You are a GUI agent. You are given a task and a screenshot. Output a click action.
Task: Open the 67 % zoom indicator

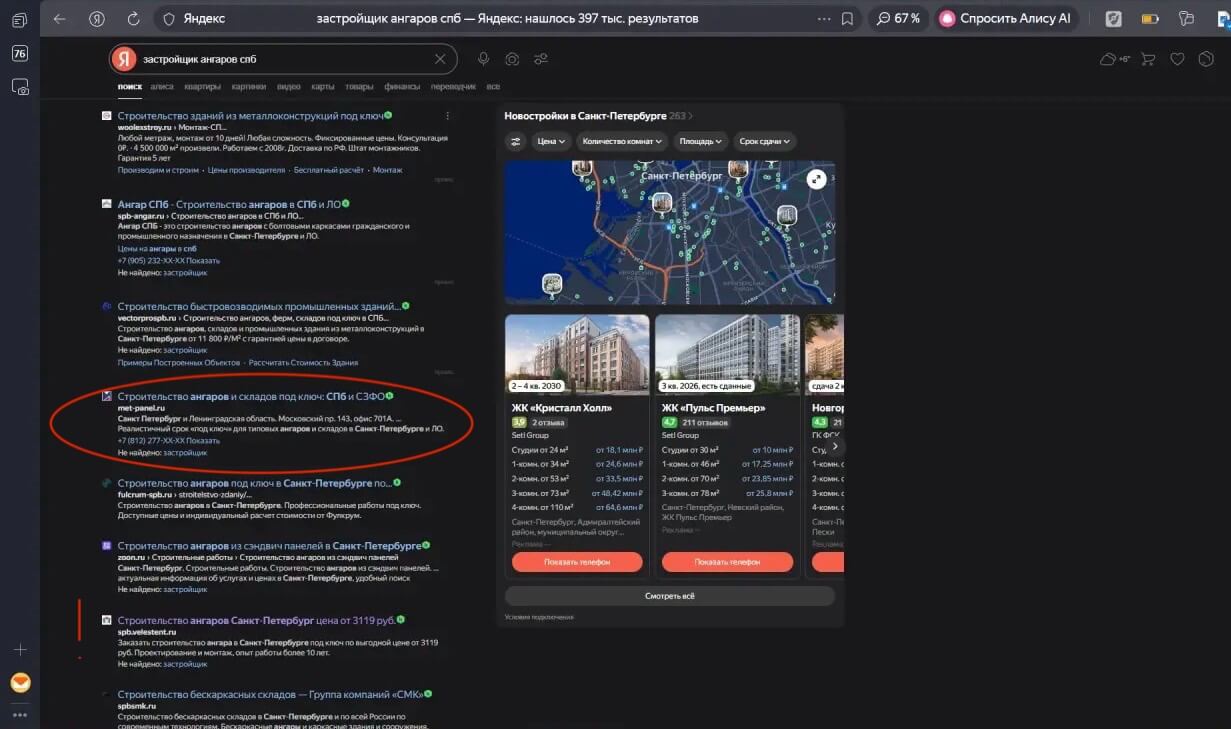click(898, 19)
